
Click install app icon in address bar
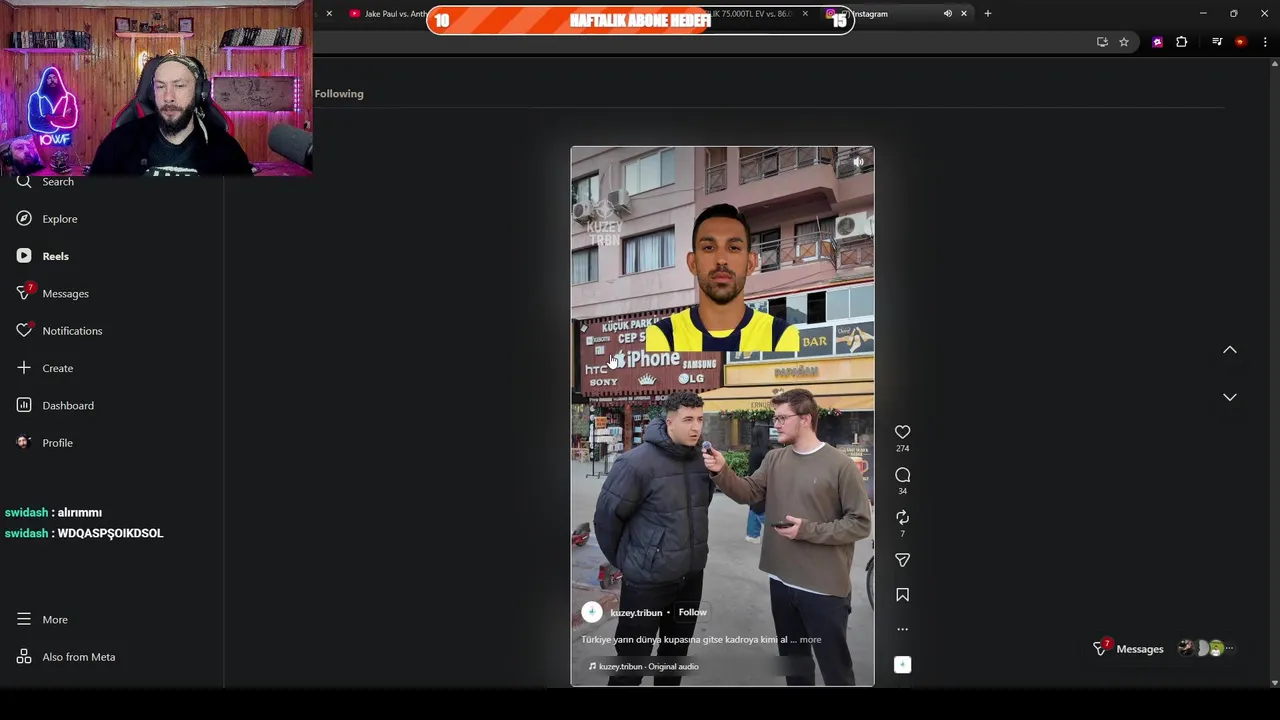(1102, 42)
